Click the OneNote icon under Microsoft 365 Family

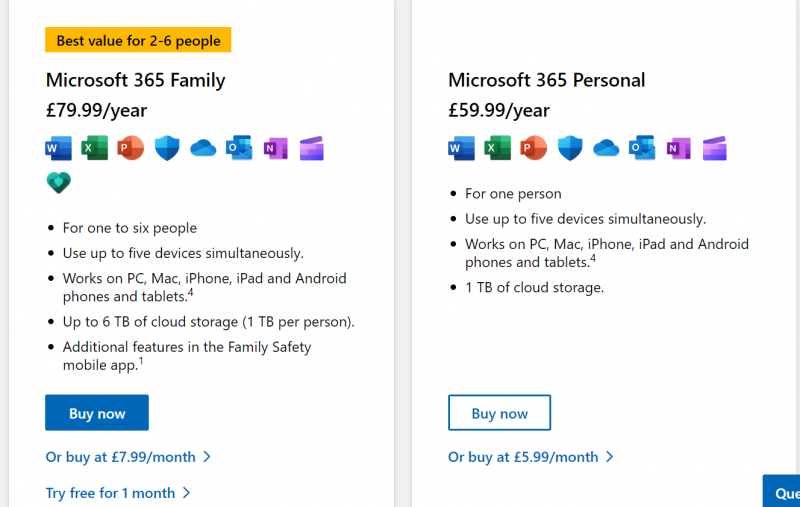click(274, 148)
